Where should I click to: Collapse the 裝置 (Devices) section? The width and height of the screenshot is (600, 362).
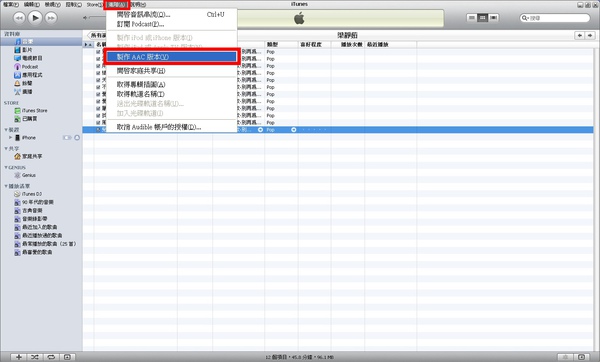tap(6, 130)
